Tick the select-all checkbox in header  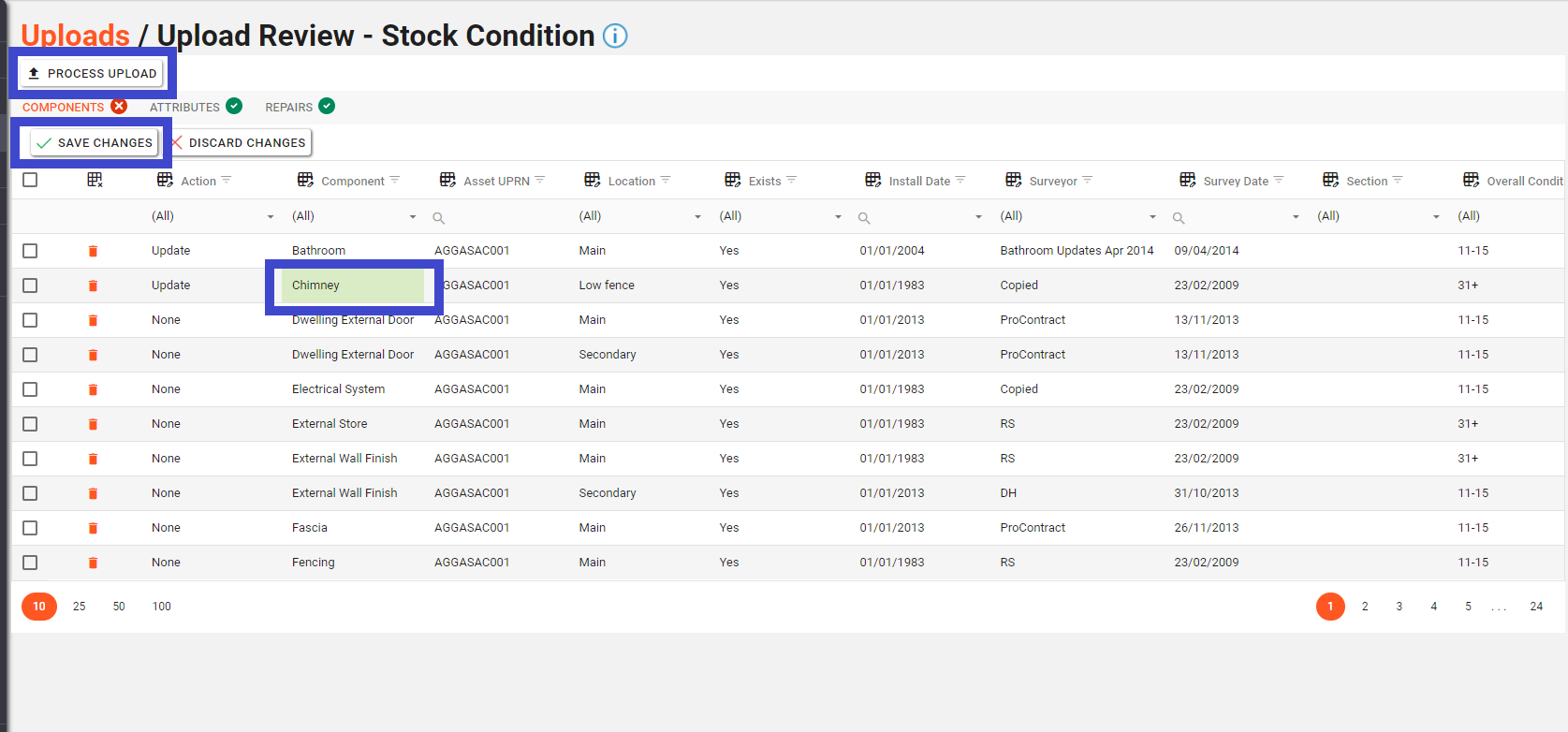coord(30,180)
